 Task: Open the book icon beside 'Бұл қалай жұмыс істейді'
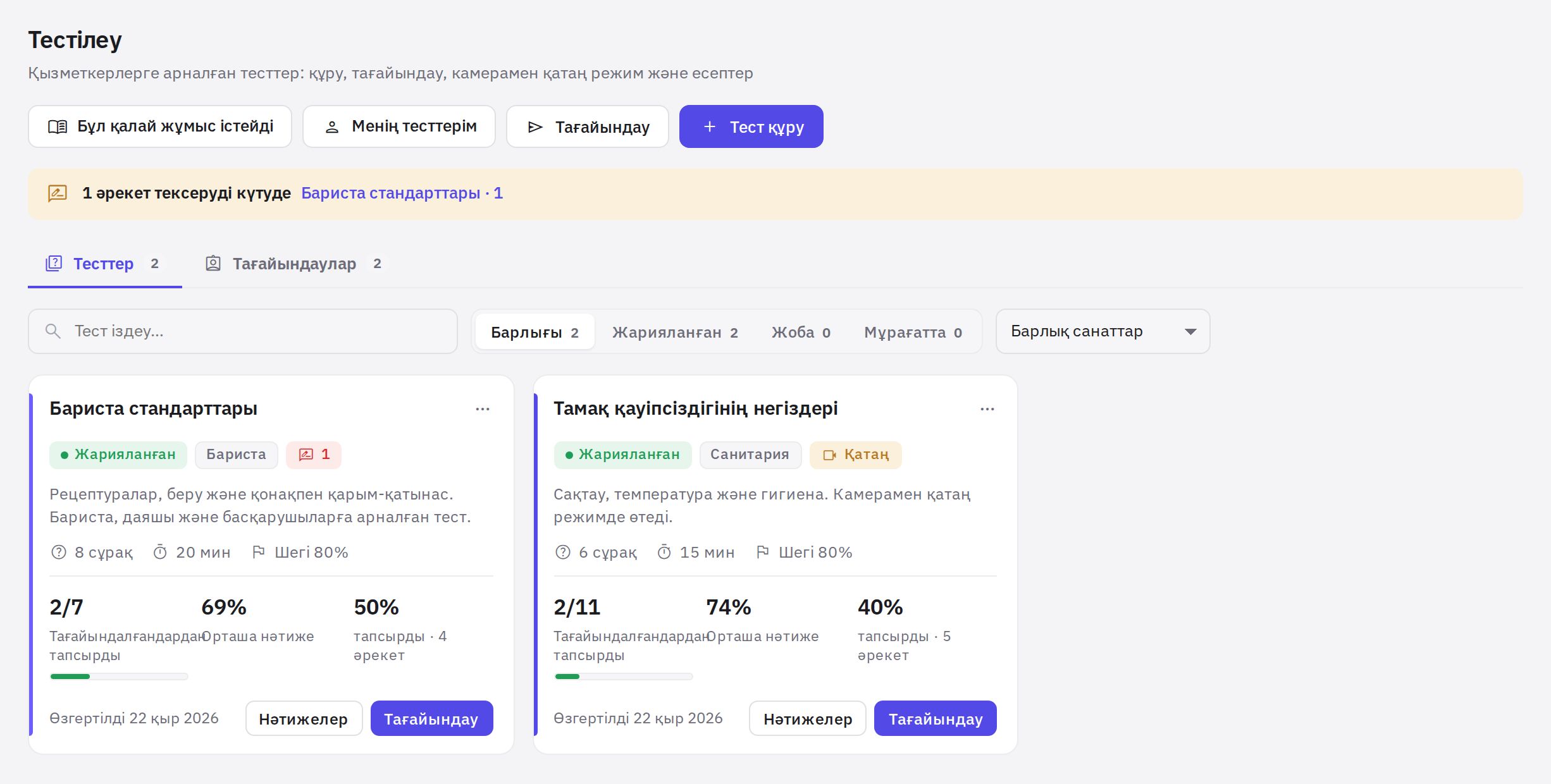[x=58, y=127]
